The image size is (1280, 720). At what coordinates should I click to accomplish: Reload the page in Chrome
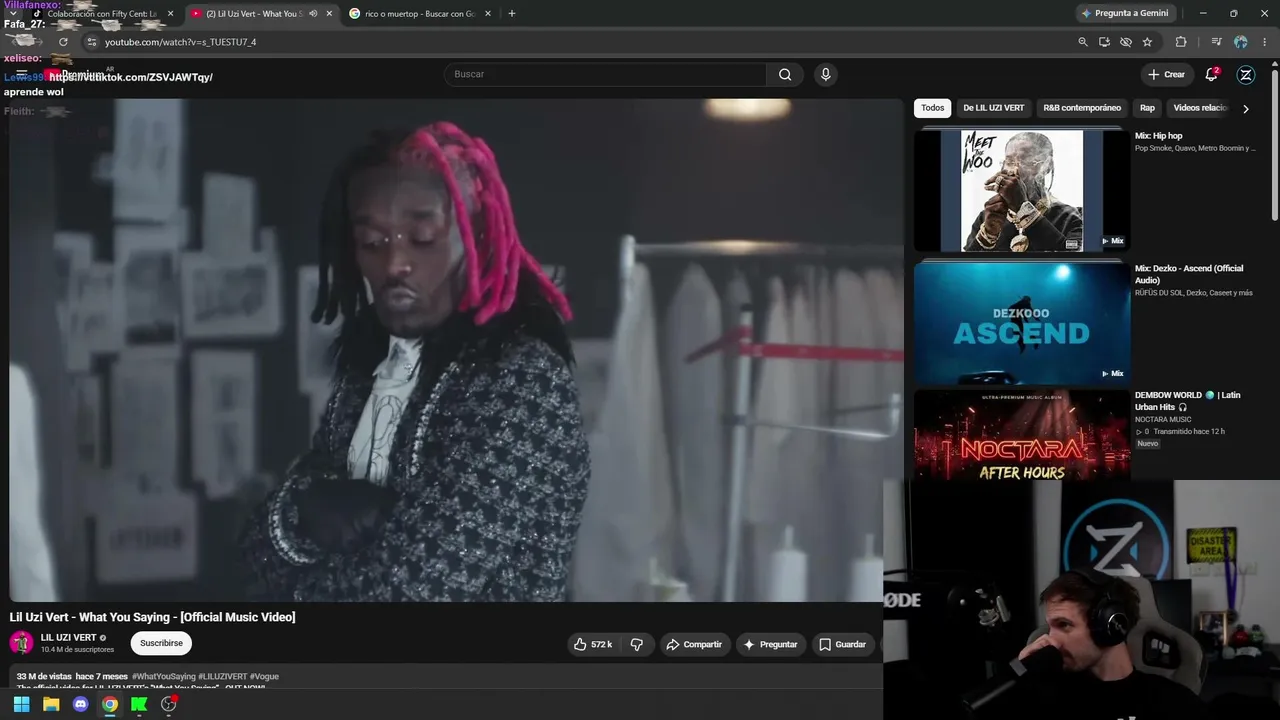coord(63,42)
